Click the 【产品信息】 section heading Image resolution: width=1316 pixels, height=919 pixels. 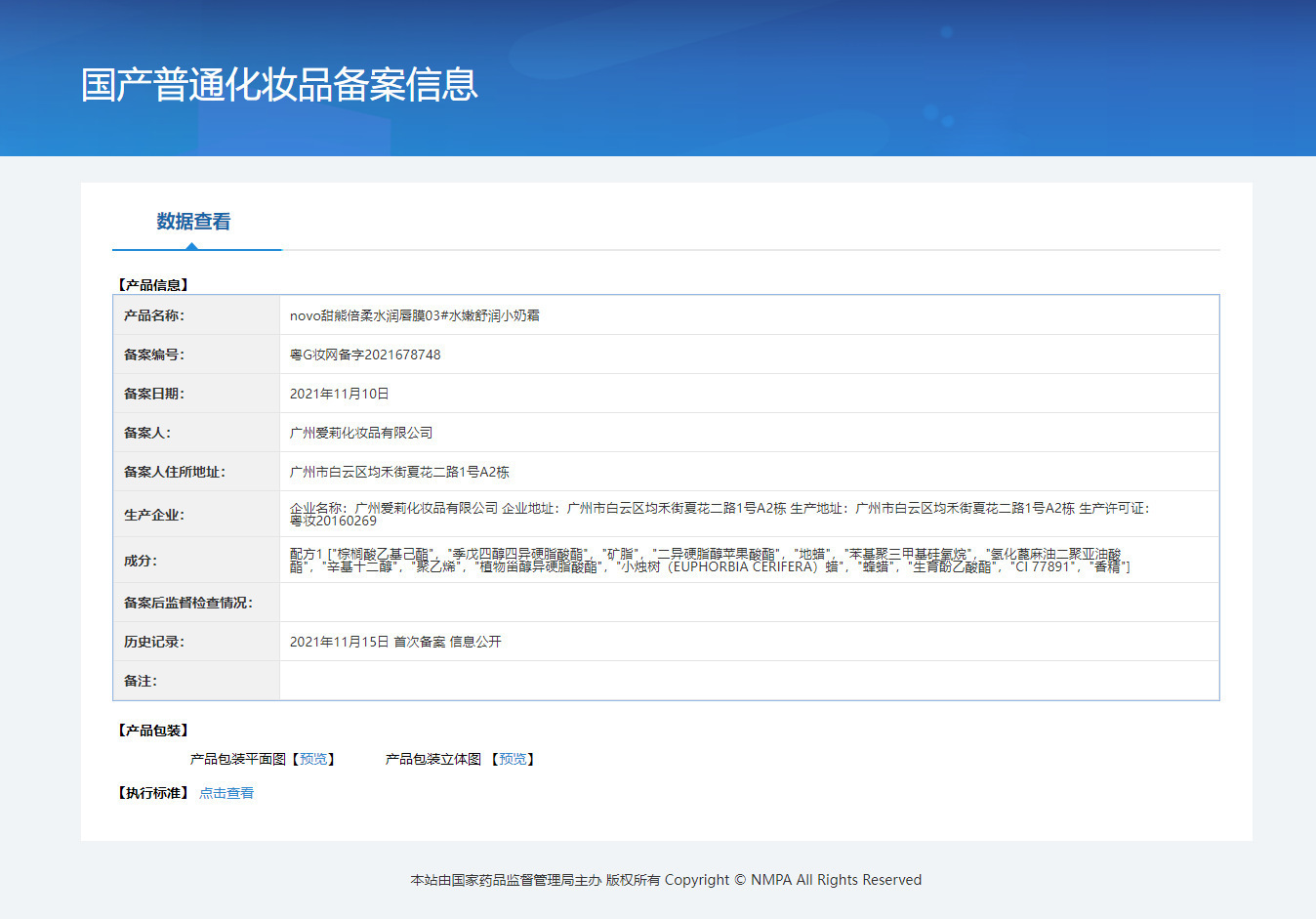click(x=153, y=285)
